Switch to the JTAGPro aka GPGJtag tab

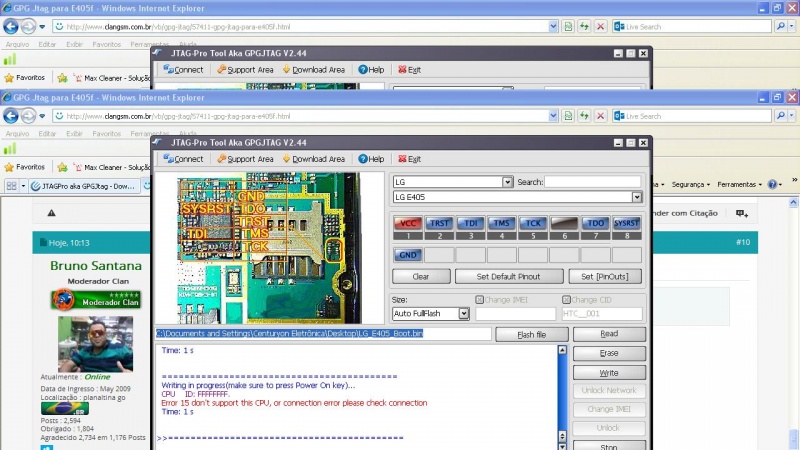tap(84, 186)
